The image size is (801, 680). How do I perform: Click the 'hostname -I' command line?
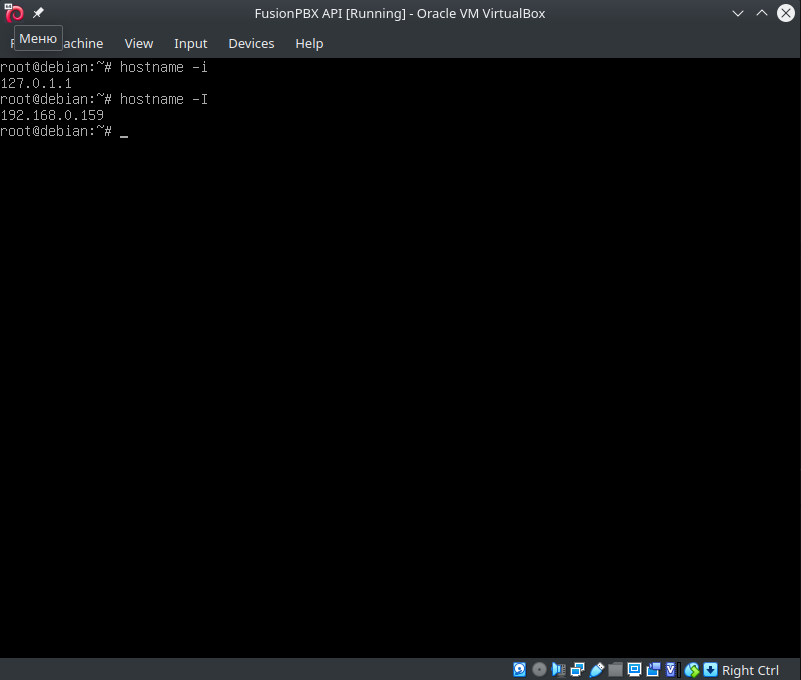click(x=104, y=99)
